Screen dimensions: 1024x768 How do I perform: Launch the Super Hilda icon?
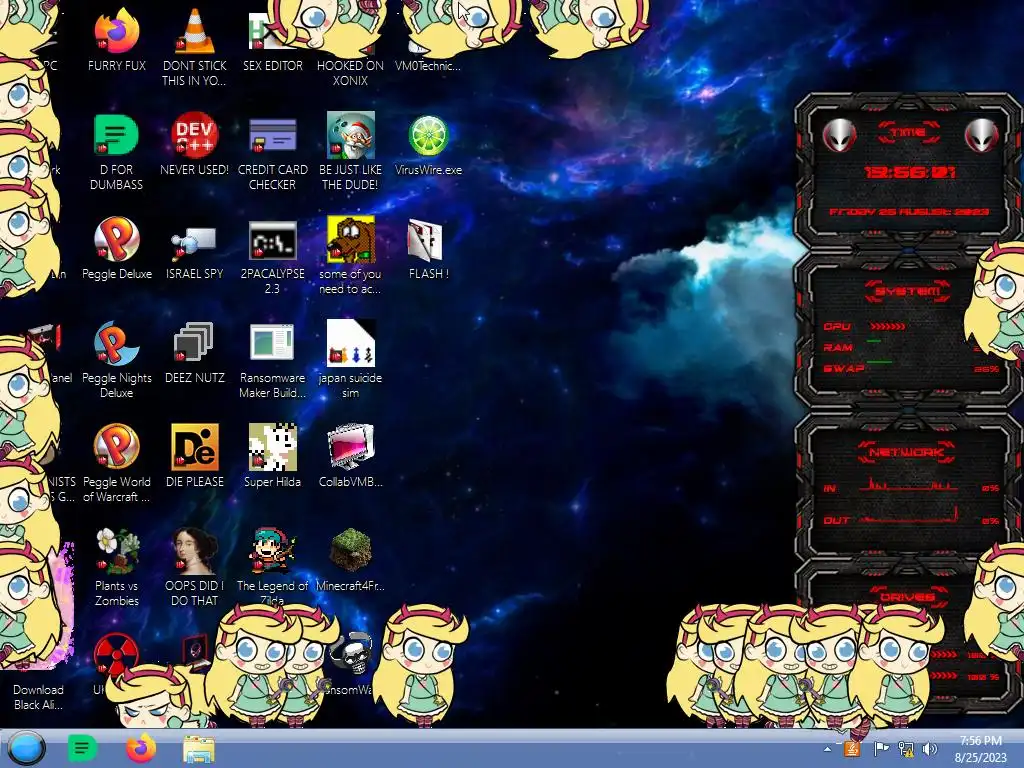(272, 447)
